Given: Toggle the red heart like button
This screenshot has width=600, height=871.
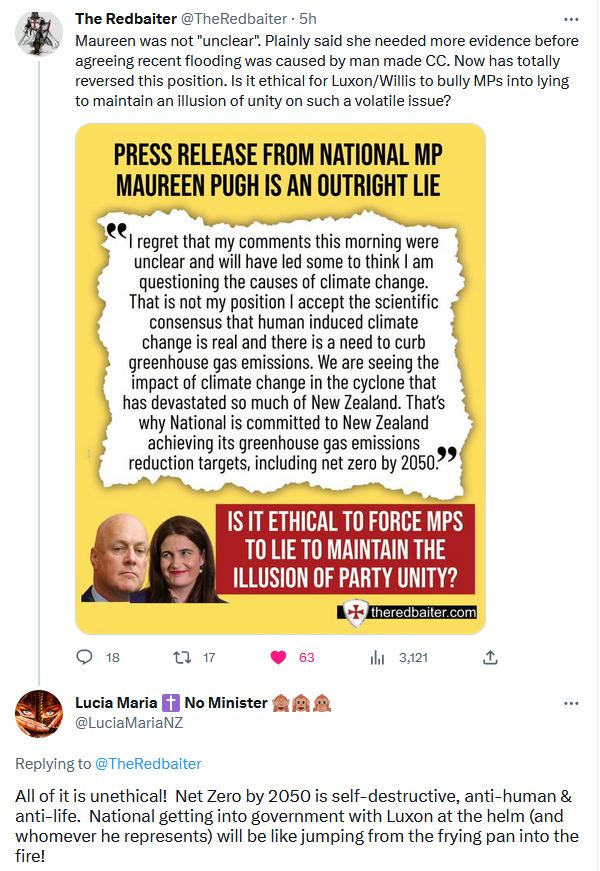Looking at the screenshot, I should 279,657.
